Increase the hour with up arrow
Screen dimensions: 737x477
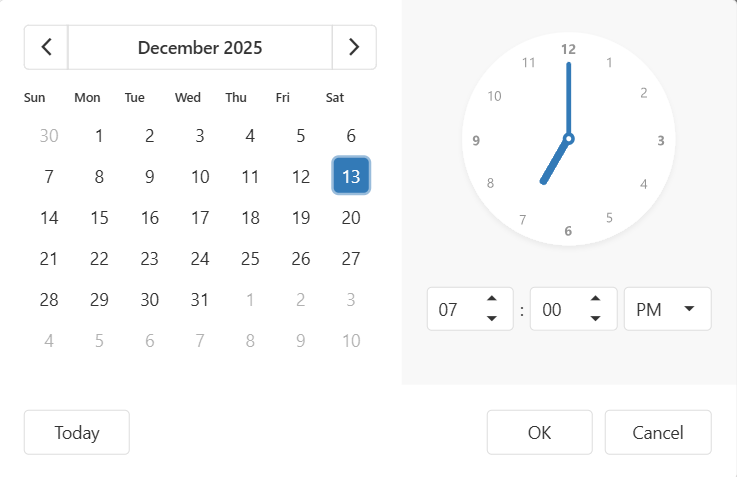tap(491, 298)
